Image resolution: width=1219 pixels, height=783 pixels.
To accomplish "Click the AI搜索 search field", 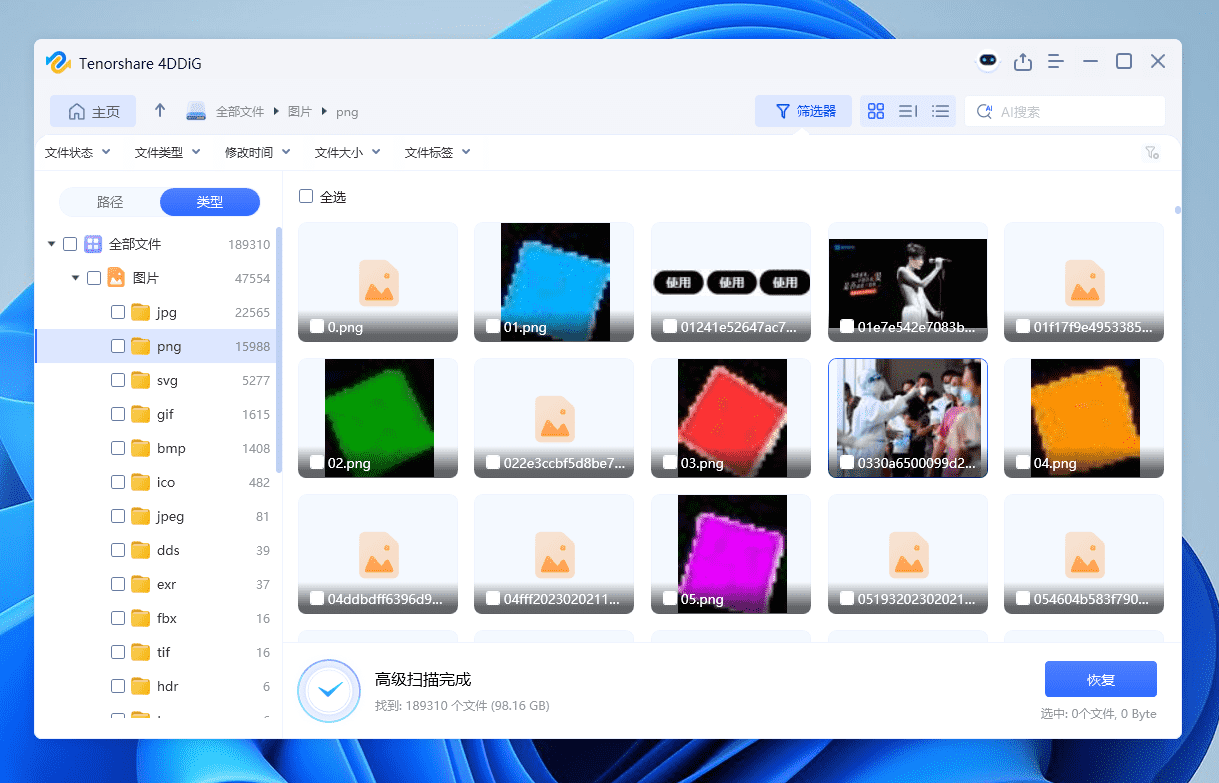I will (1065, 111).
